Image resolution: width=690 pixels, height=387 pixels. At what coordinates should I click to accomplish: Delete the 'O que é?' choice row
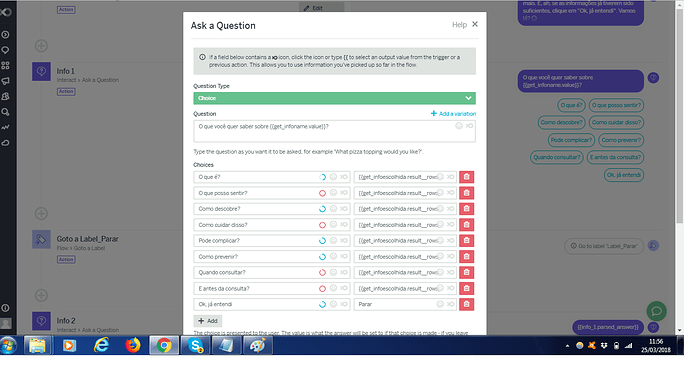pos(466,177)
